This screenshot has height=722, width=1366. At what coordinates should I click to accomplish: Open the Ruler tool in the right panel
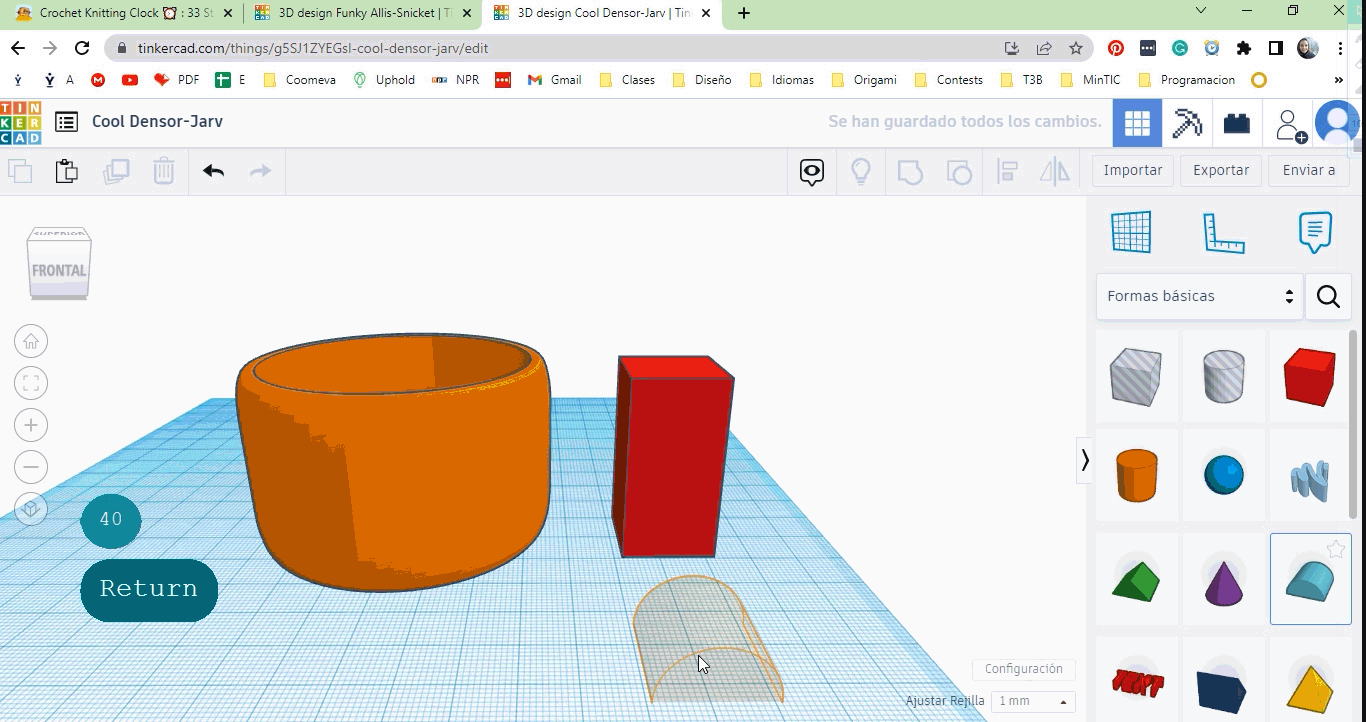[1222, 232]
